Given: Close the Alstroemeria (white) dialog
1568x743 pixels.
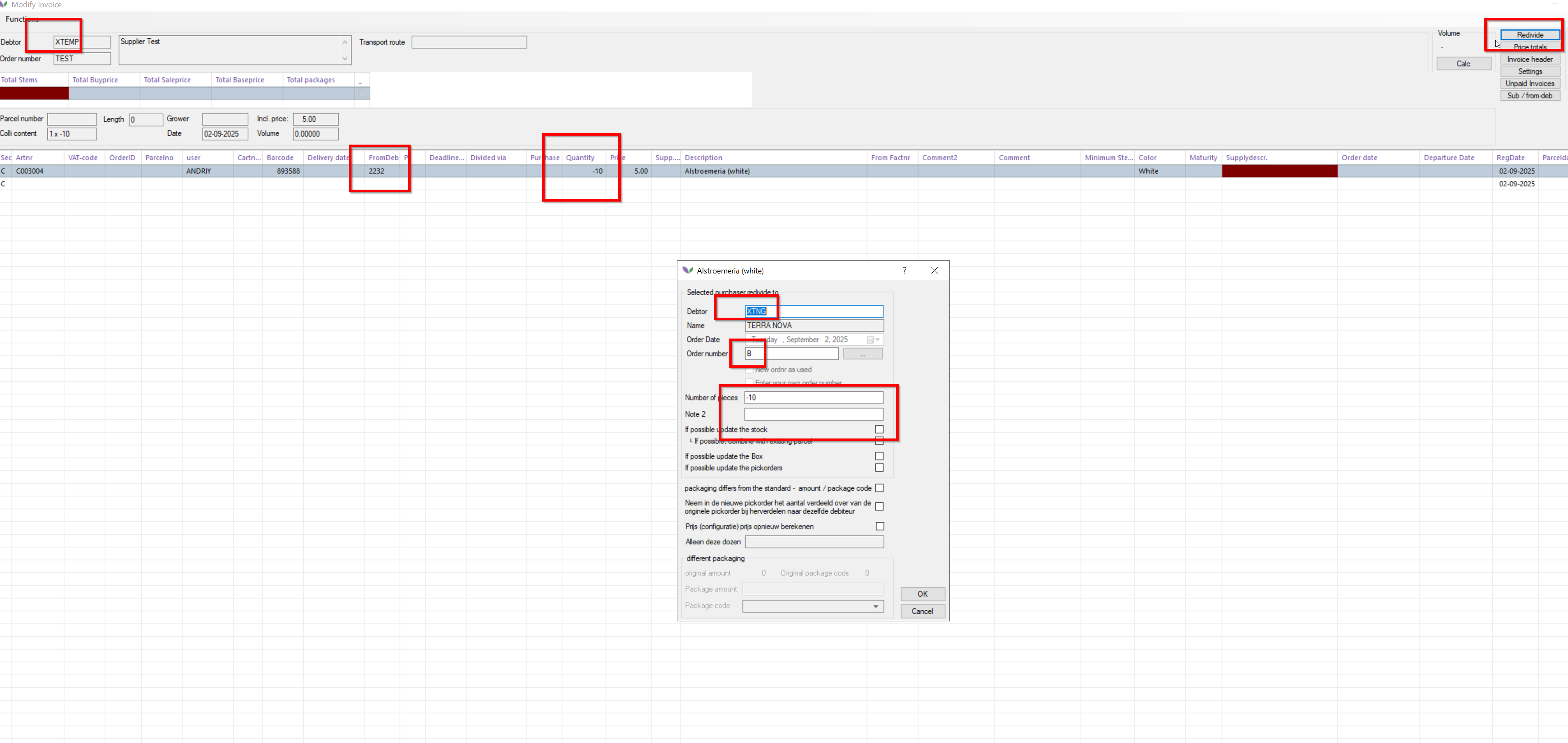Looking at the screenshot, I should pos(934,270).
